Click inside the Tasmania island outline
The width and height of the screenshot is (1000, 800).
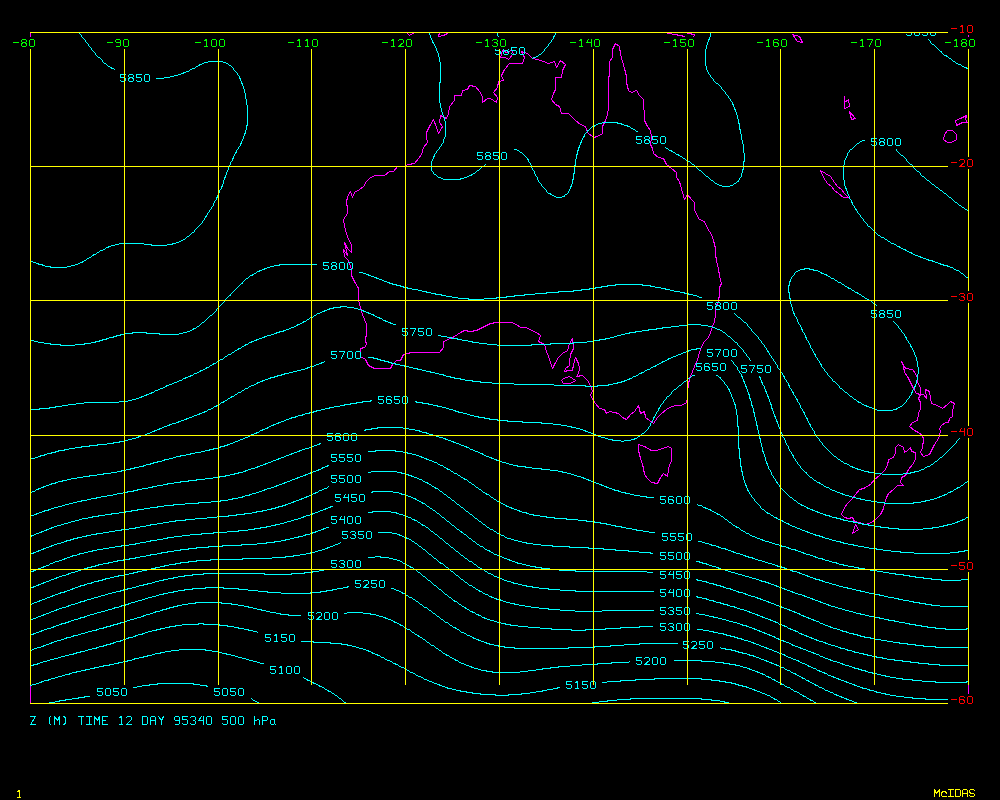tap(656, 463)
